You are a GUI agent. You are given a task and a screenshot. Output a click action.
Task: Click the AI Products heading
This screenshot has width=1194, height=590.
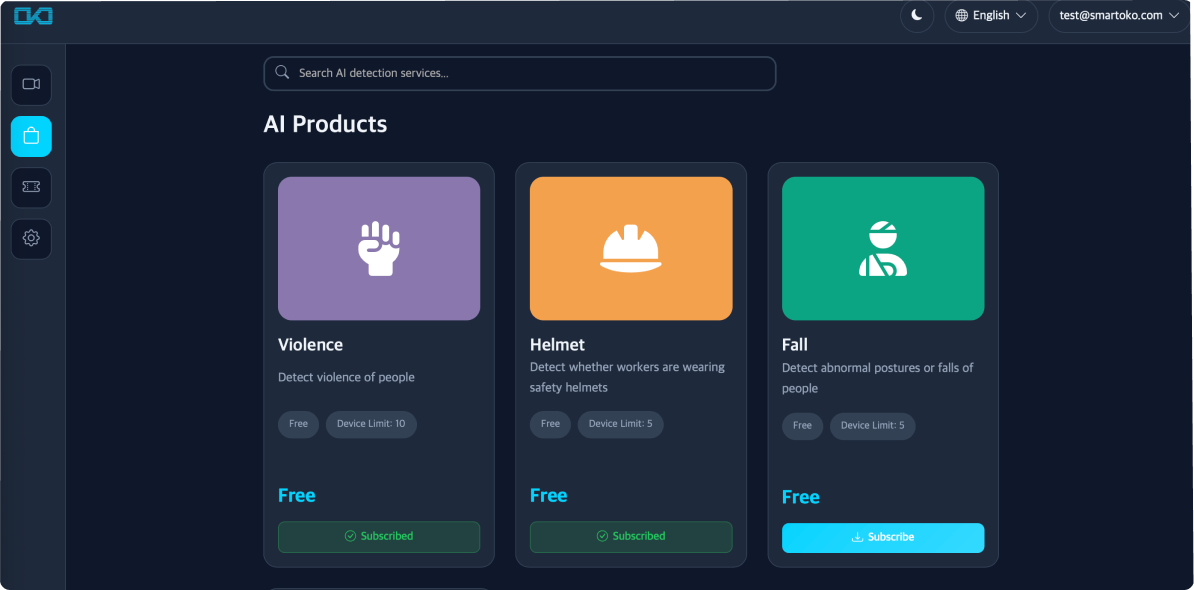[325, 124]
